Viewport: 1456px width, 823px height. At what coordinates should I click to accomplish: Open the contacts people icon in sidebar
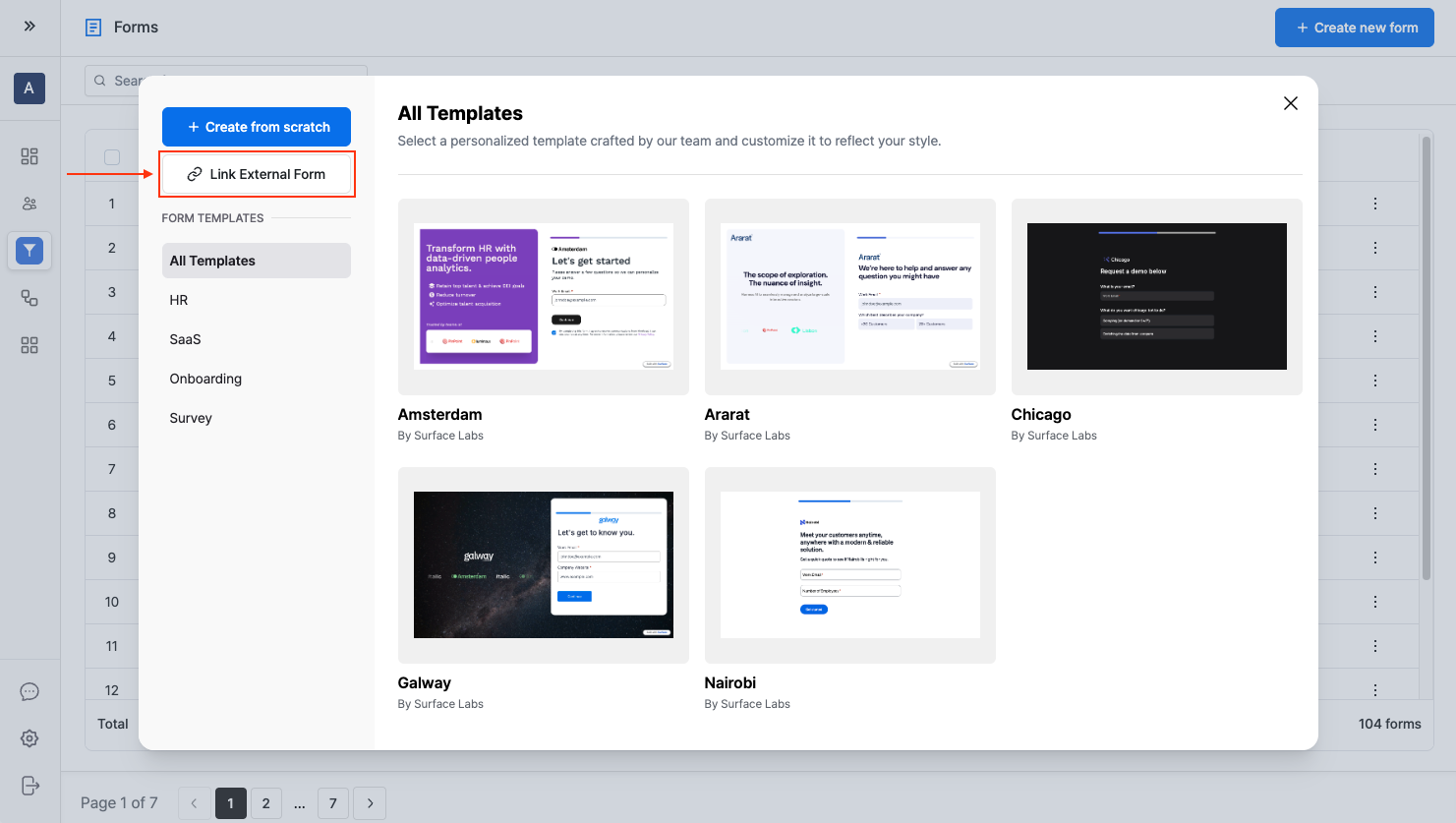tap(29, 204)
